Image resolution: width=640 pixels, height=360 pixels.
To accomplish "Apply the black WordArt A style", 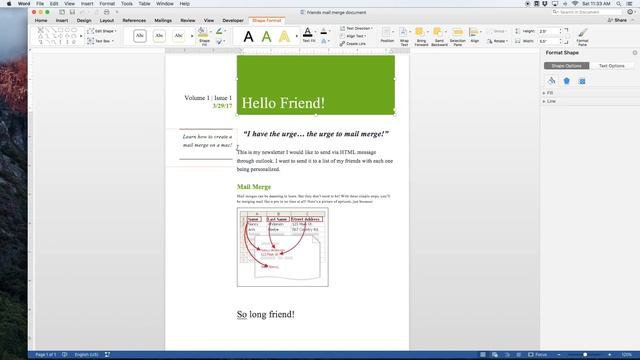I will point(248,37).
